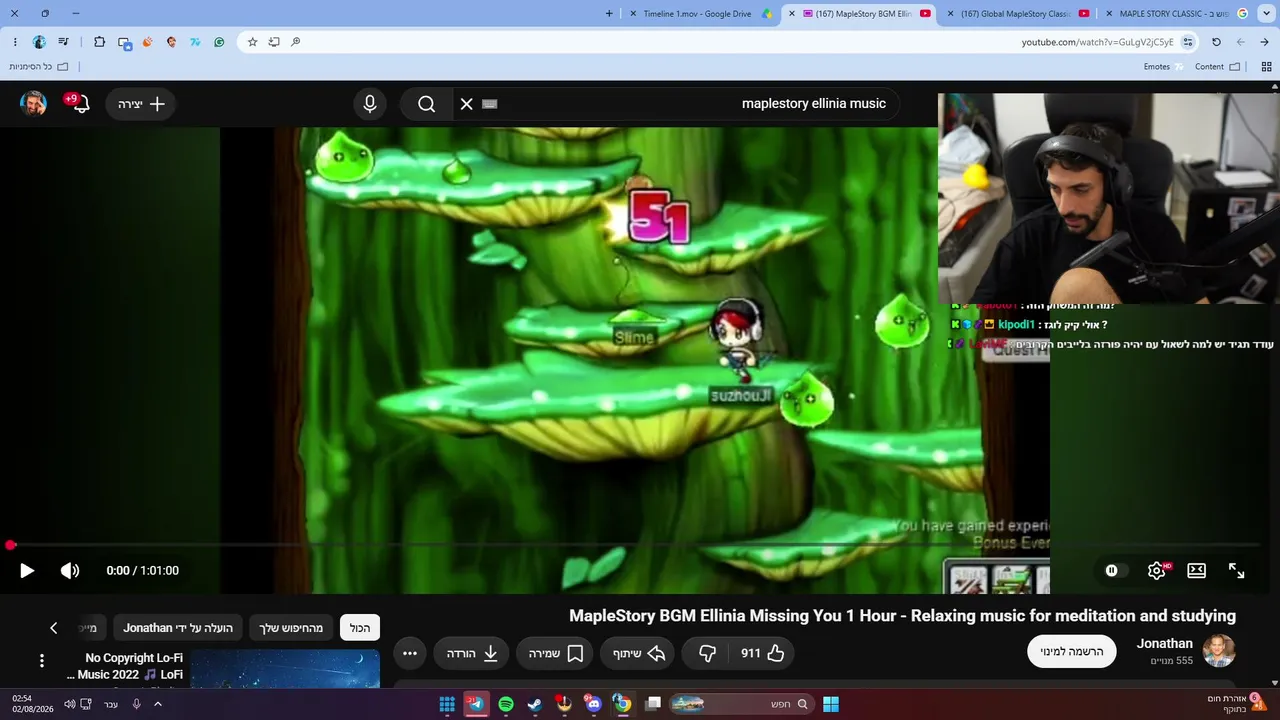Expand the tab search dropdown
1280x720 pixels.
tap(1265, 14)
